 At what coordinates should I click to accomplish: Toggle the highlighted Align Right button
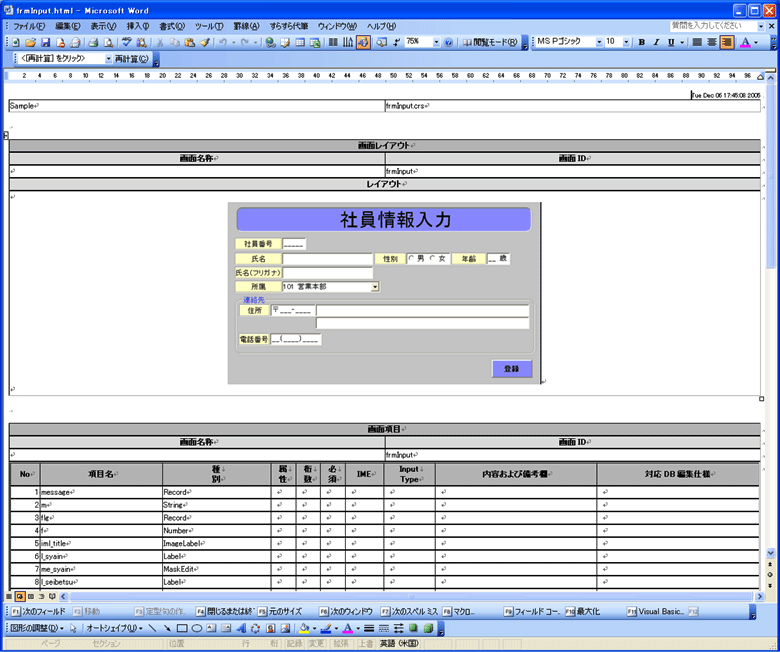pyautogui.click(x=727, y=43)
